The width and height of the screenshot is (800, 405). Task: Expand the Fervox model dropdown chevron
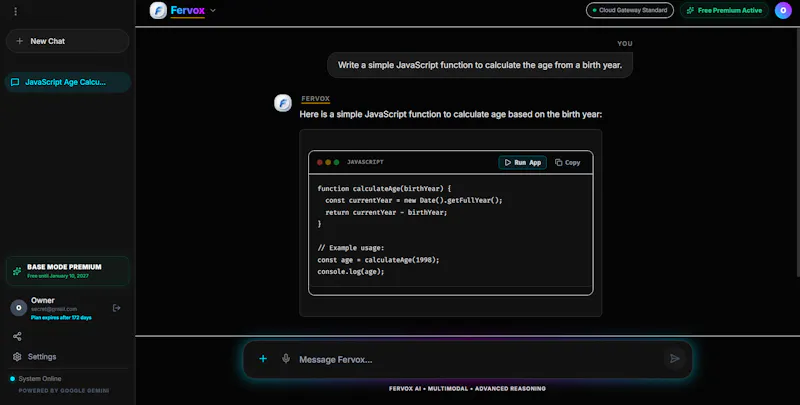[213, 10]
